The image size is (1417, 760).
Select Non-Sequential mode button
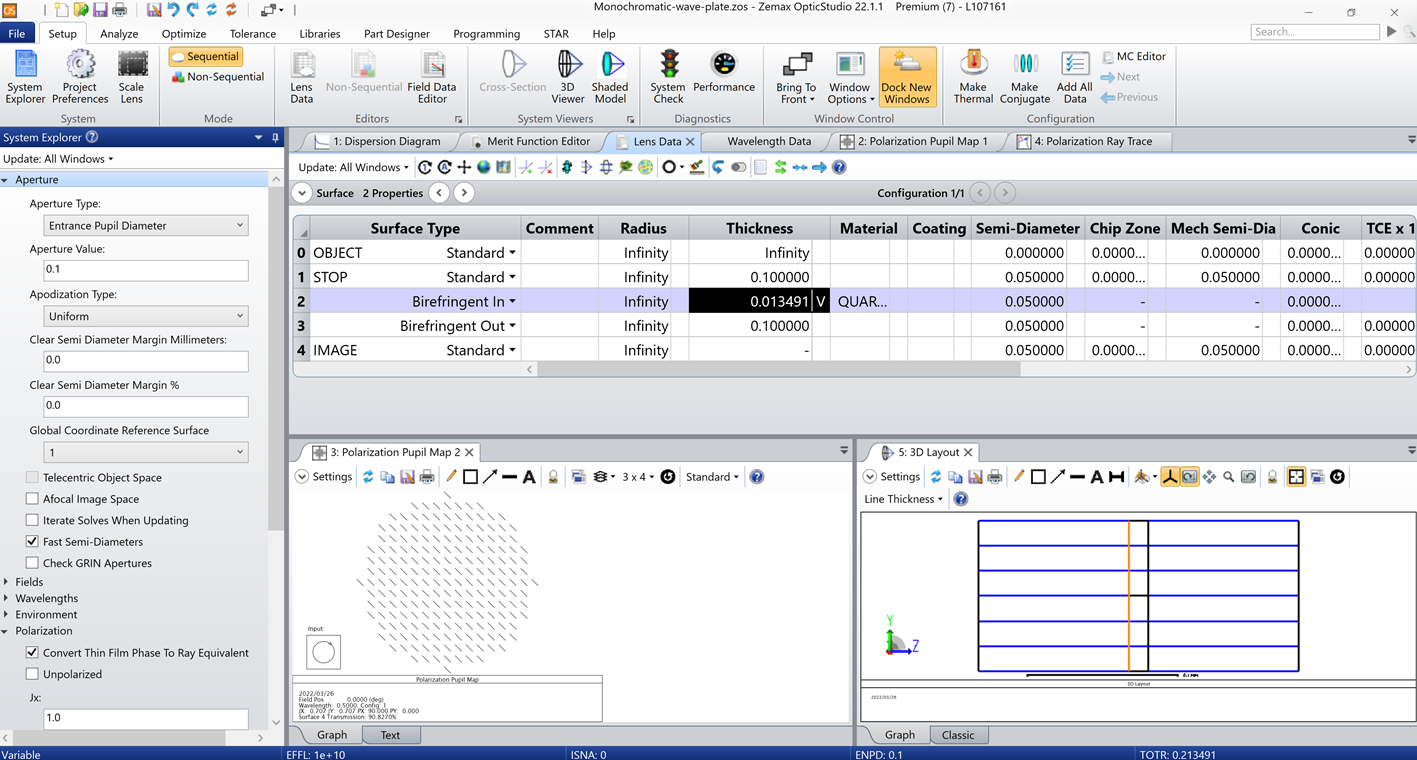pos(218,77)
